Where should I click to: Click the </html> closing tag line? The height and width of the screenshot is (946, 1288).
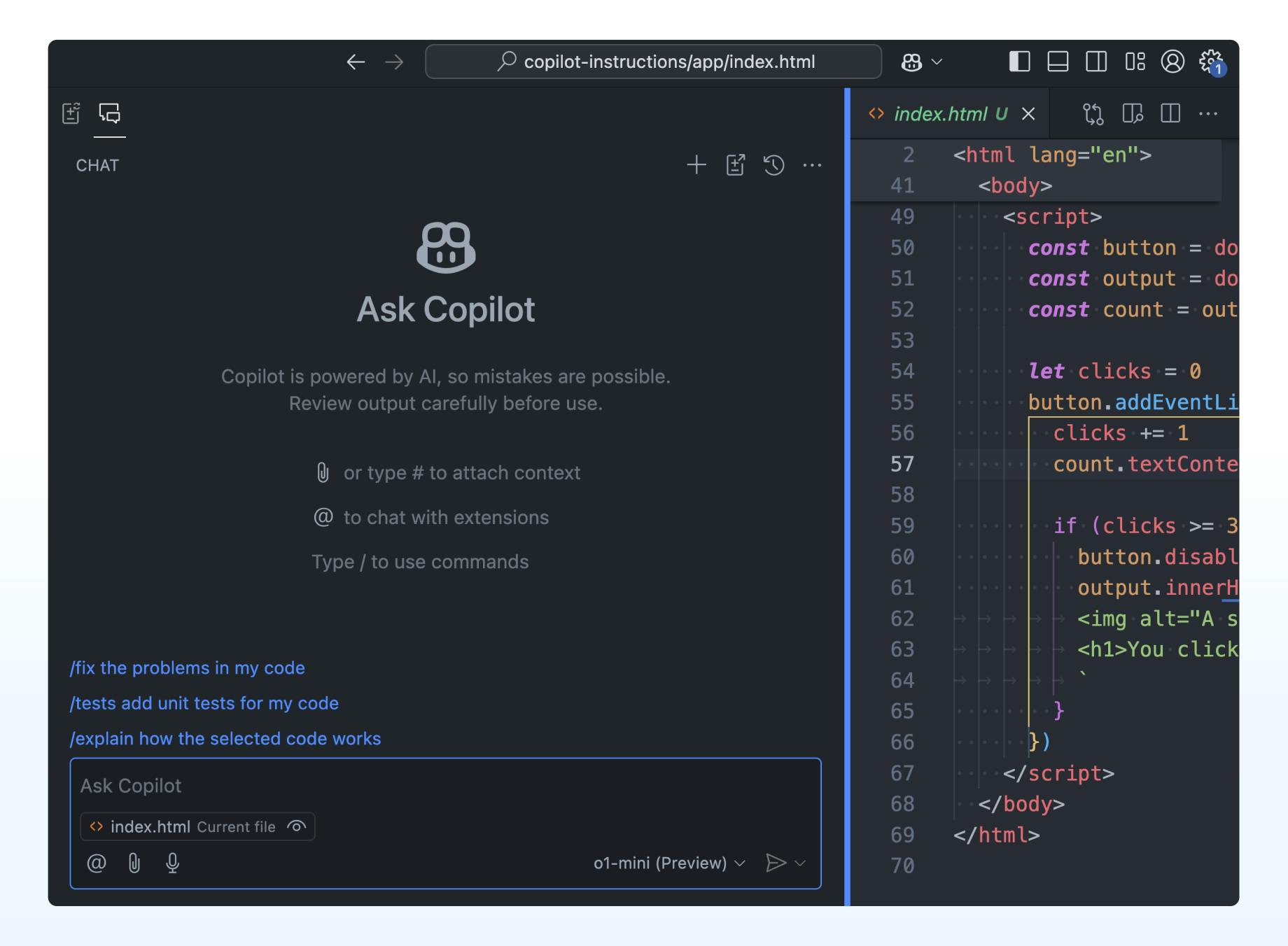[997, 835]
